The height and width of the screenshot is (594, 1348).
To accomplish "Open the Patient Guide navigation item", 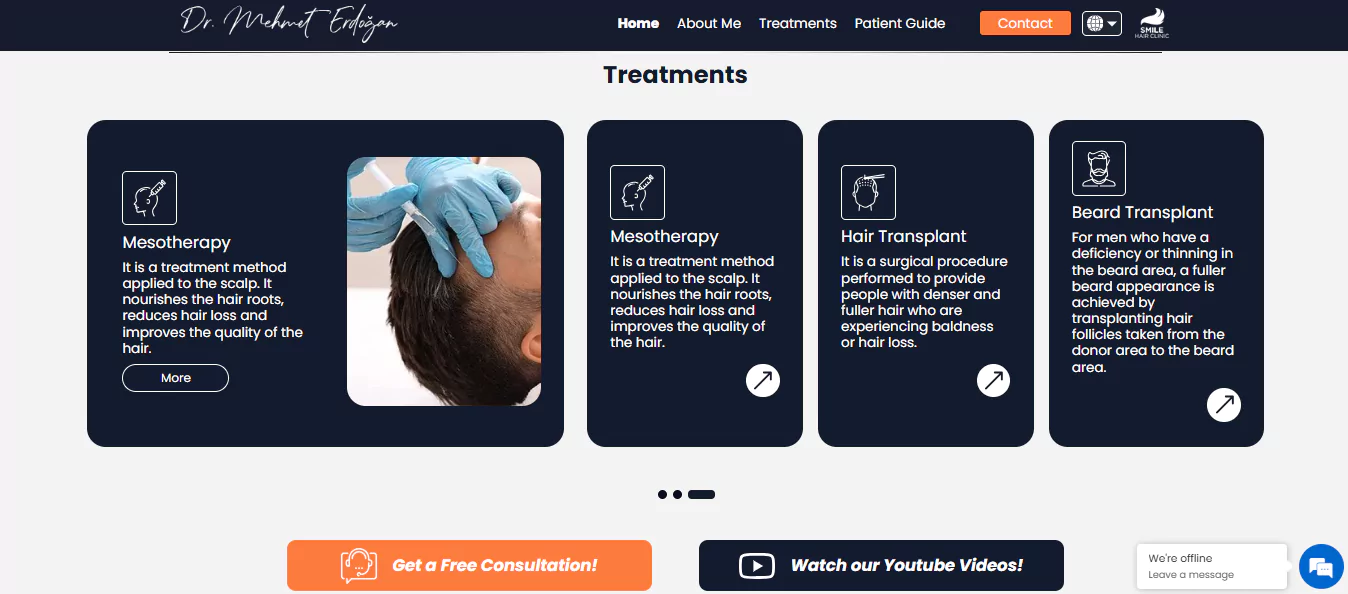I will click(900, 23).
